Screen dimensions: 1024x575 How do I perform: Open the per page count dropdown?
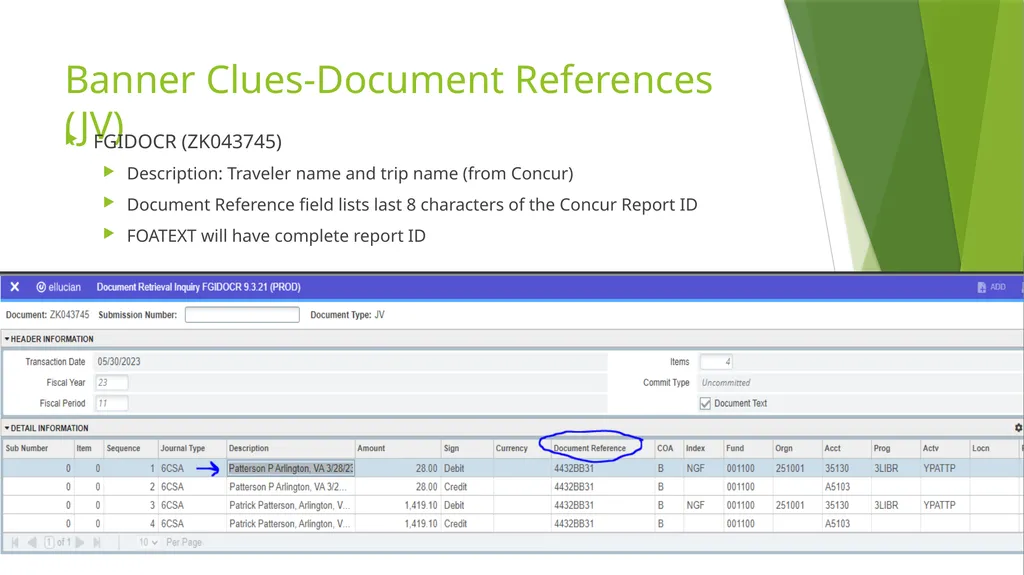click(148, 542)
